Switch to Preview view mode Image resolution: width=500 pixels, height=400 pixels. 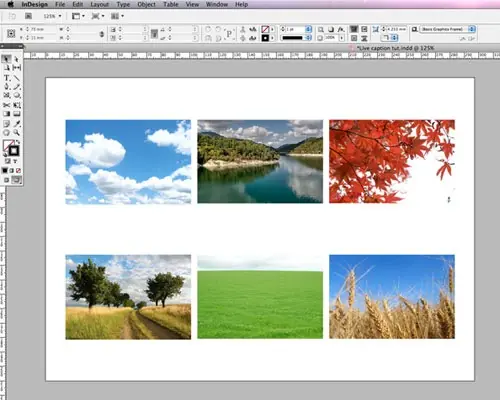click(x=16, y=180)
